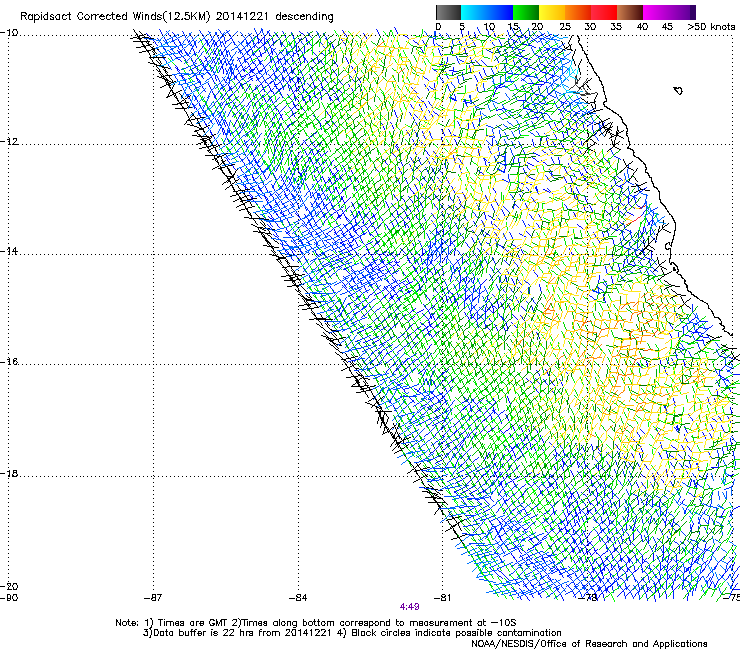This screenshot has width=740, height=650.
Task: Click the yellow 20-25 knots legend segment
Action: [x=552, y=12]
